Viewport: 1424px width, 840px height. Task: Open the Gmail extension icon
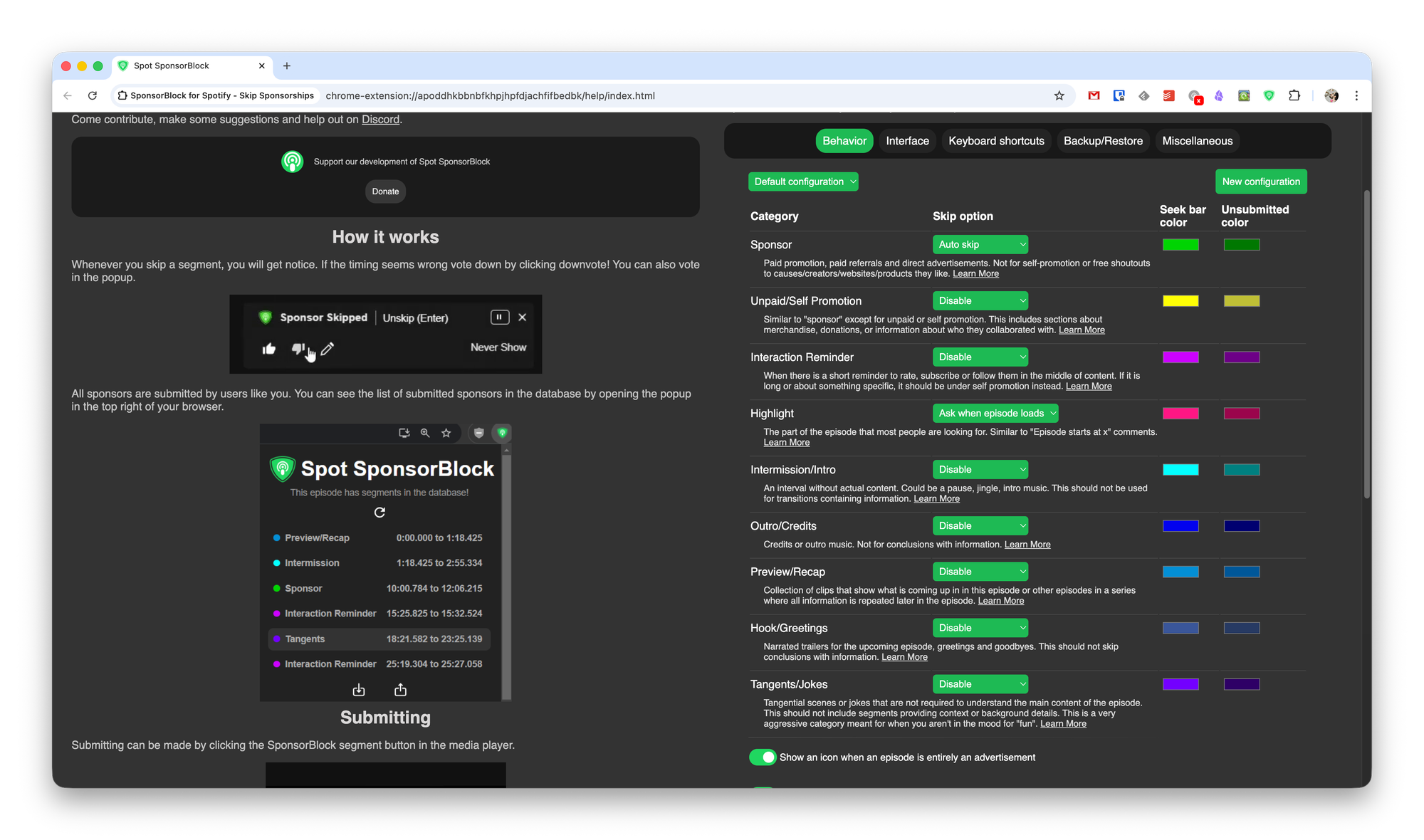(x=1094, y=95)
